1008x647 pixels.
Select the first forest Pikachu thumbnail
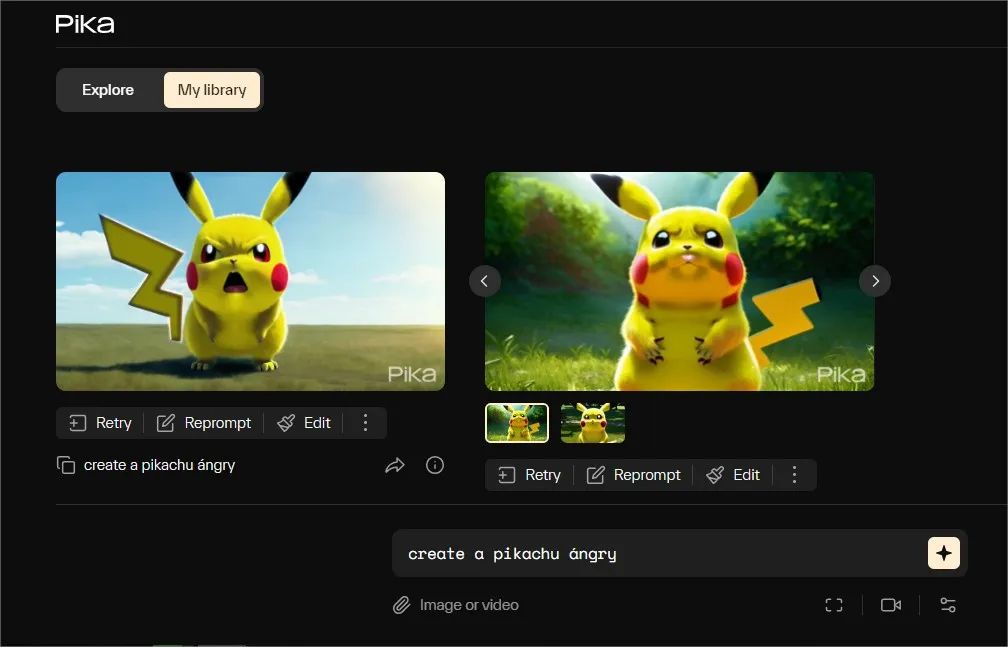coord(517,423)
